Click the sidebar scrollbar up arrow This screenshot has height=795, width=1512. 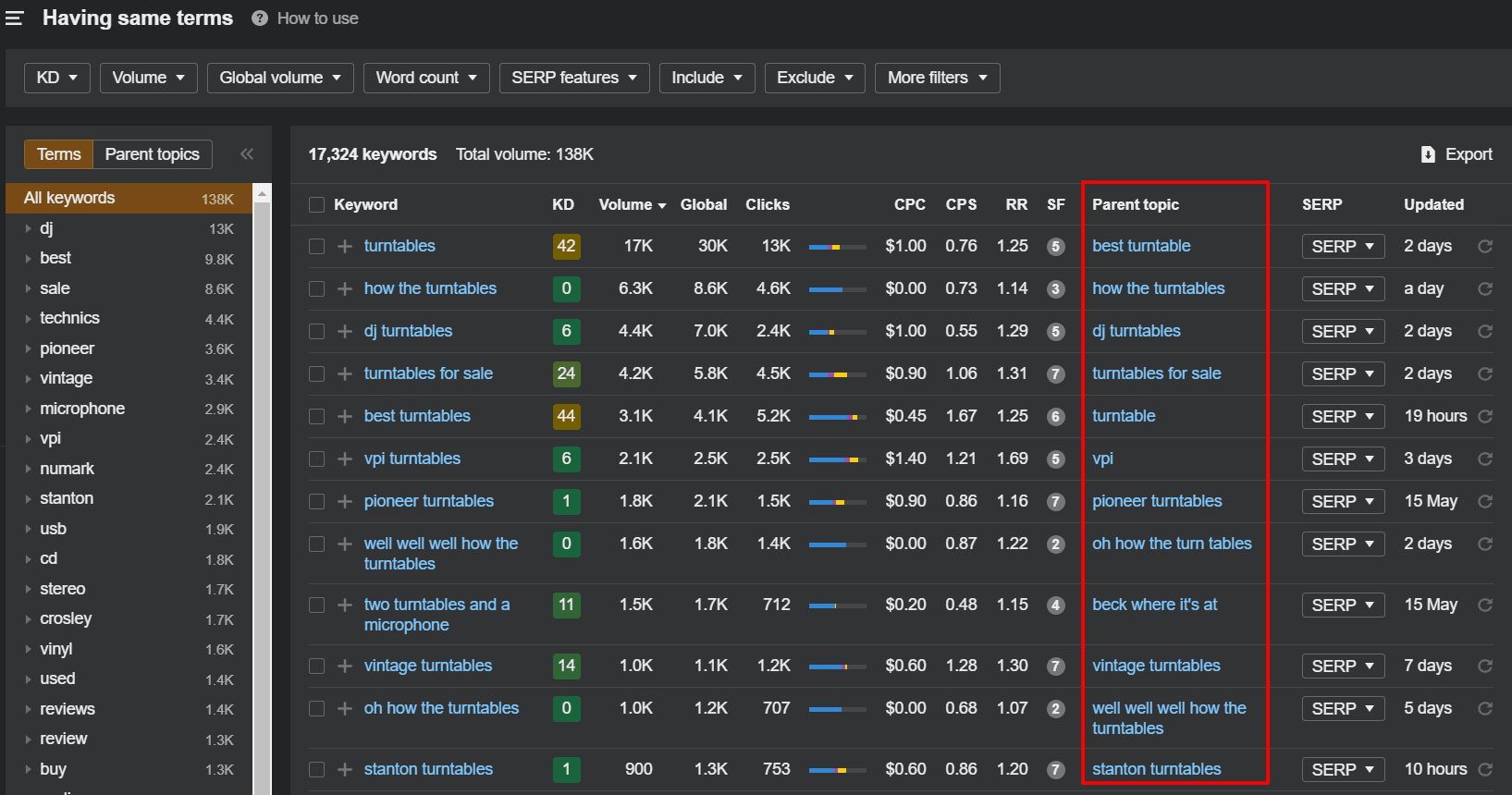pos(263,194)
